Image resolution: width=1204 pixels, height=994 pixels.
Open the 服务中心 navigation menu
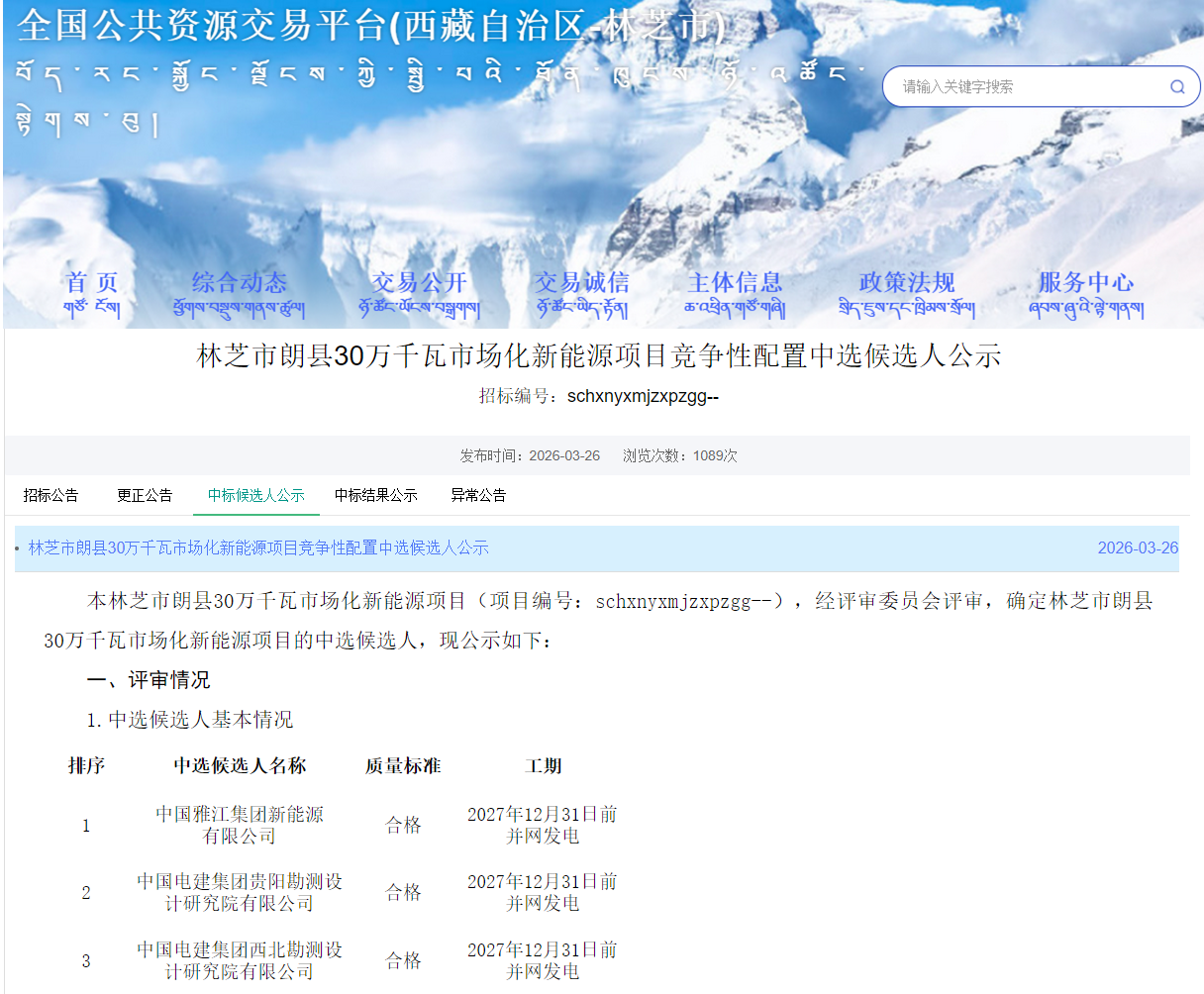[1086, 295]
